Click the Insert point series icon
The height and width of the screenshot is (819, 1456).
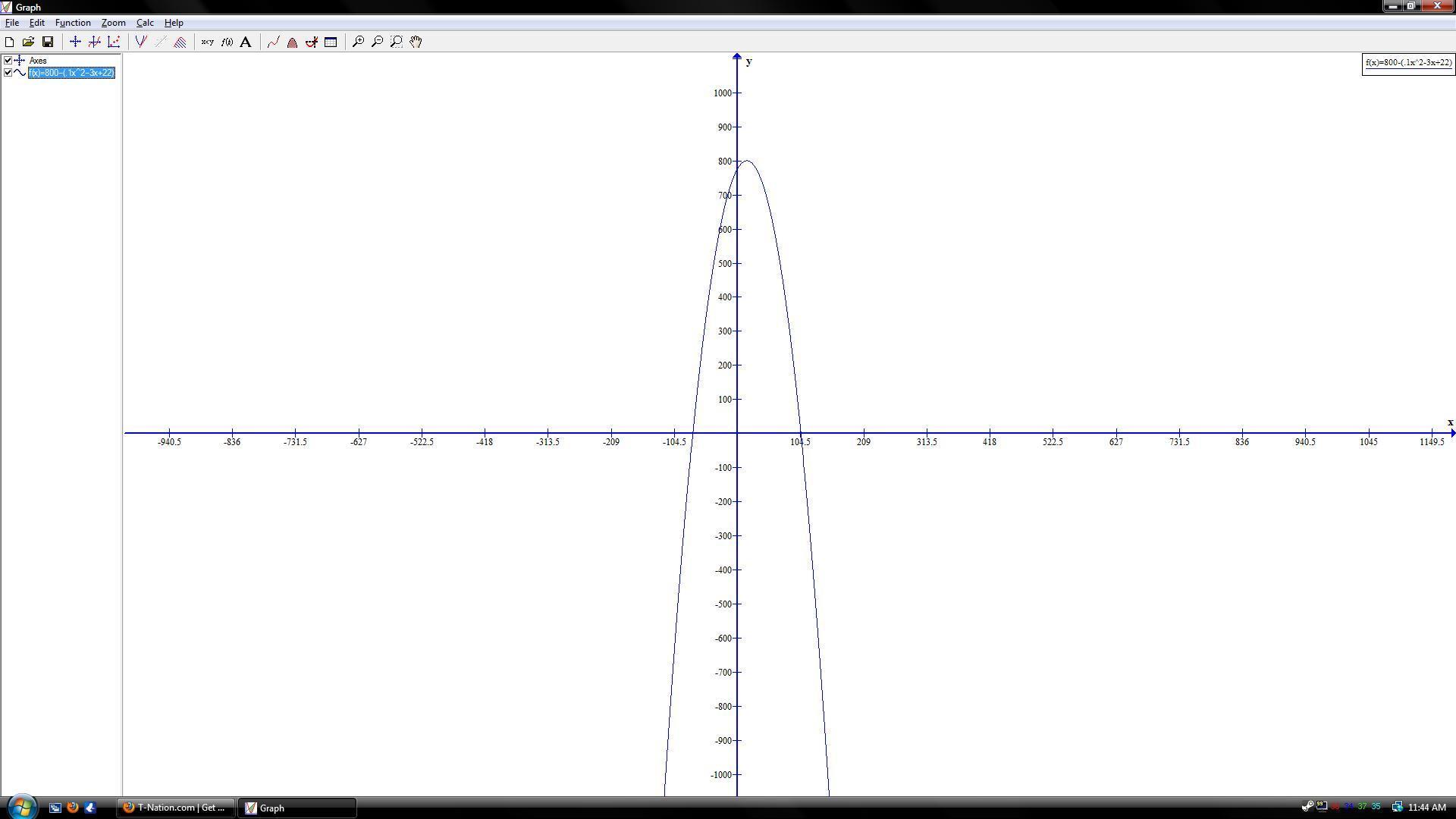pyautogui.click(x=114, y=42)
